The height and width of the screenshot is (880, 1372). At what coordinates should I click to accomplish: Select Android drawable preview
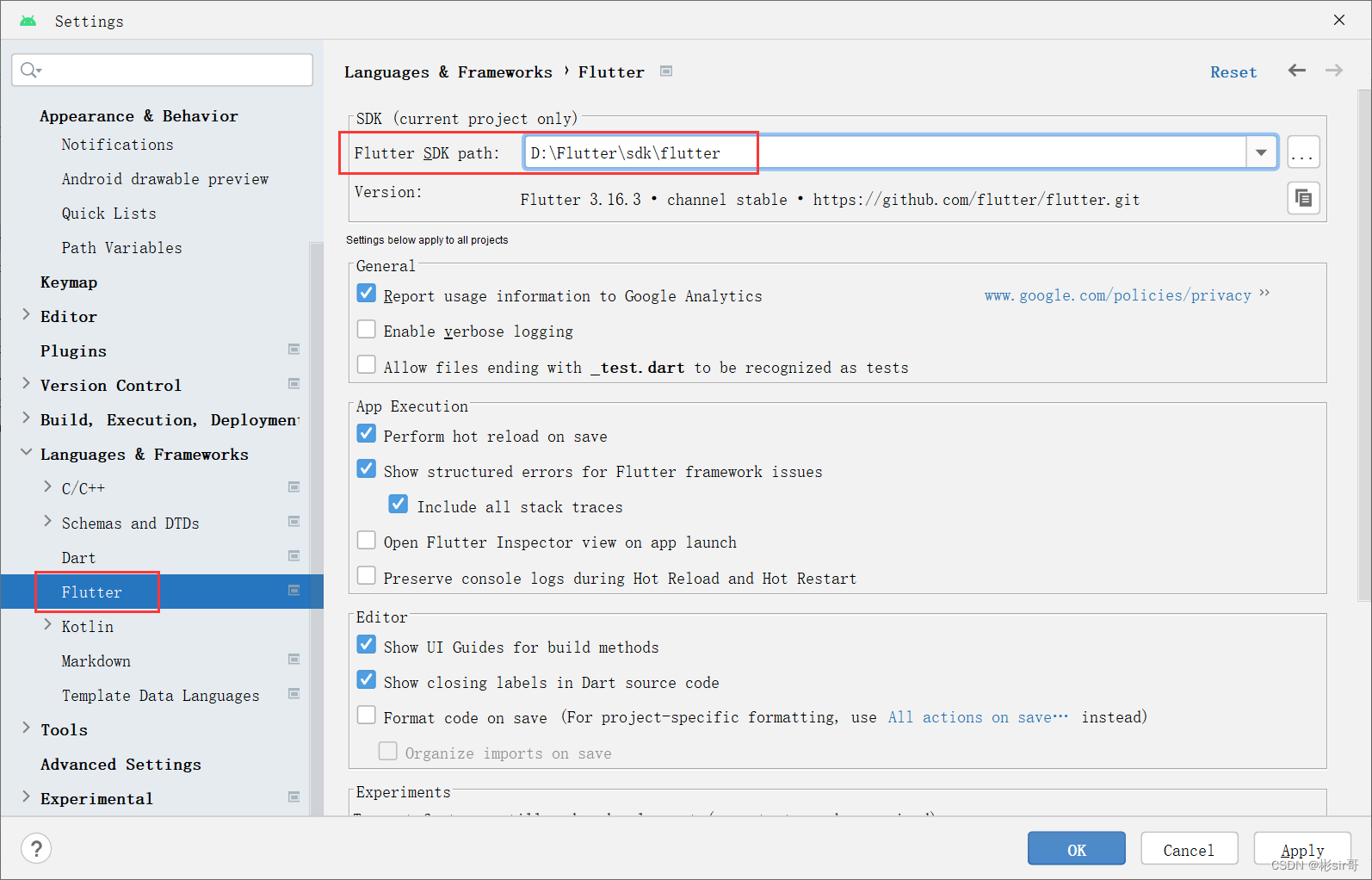pyautogui.click(x=164, y=179)
